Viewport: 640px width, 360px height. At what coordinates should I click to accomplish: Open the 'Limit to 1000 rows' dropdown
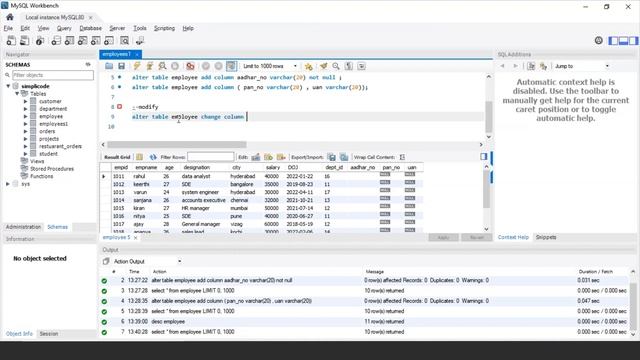[269, 66]
